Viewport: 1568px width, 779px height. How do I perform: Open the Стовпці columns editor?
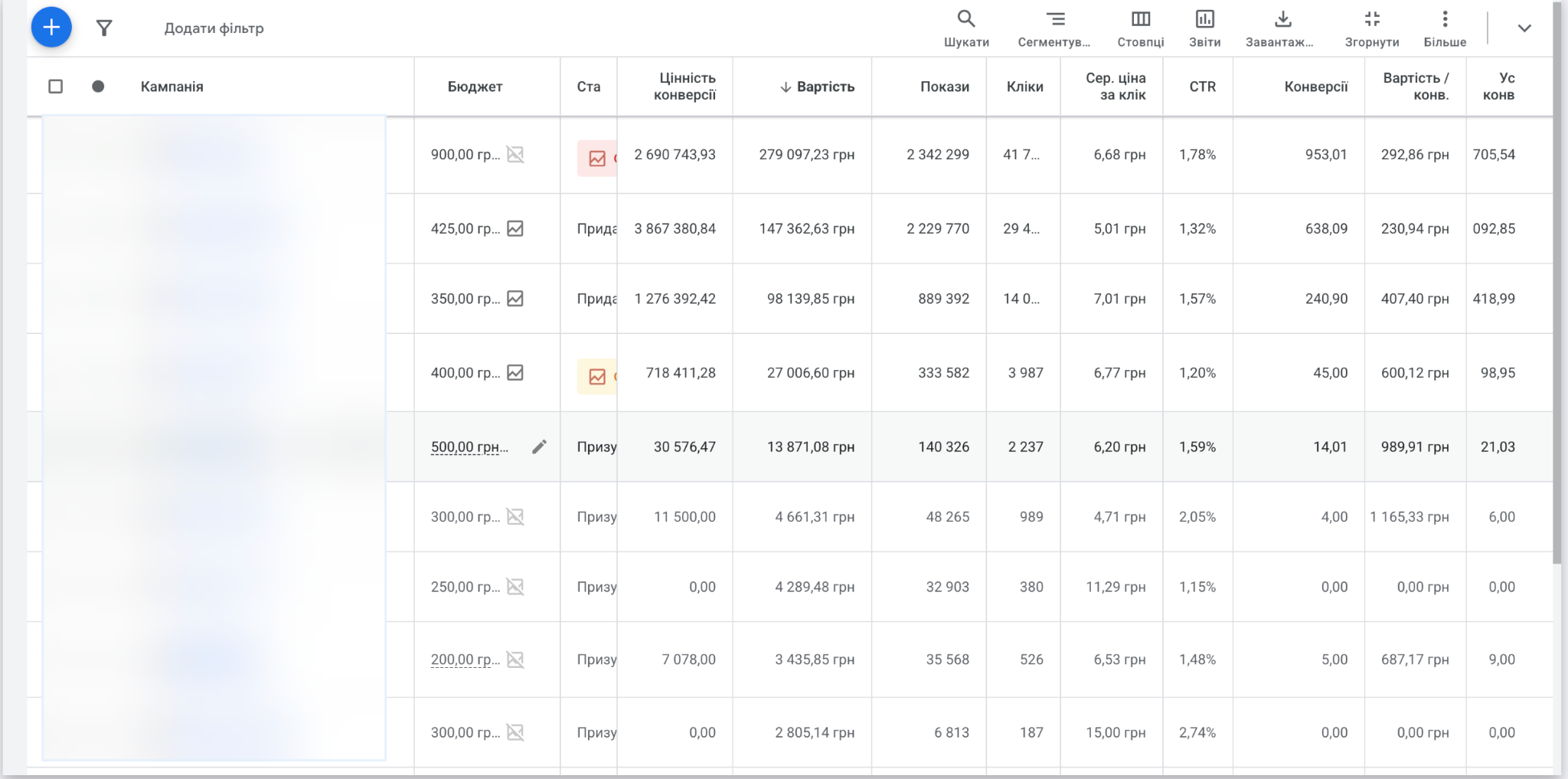[1140, 28]
